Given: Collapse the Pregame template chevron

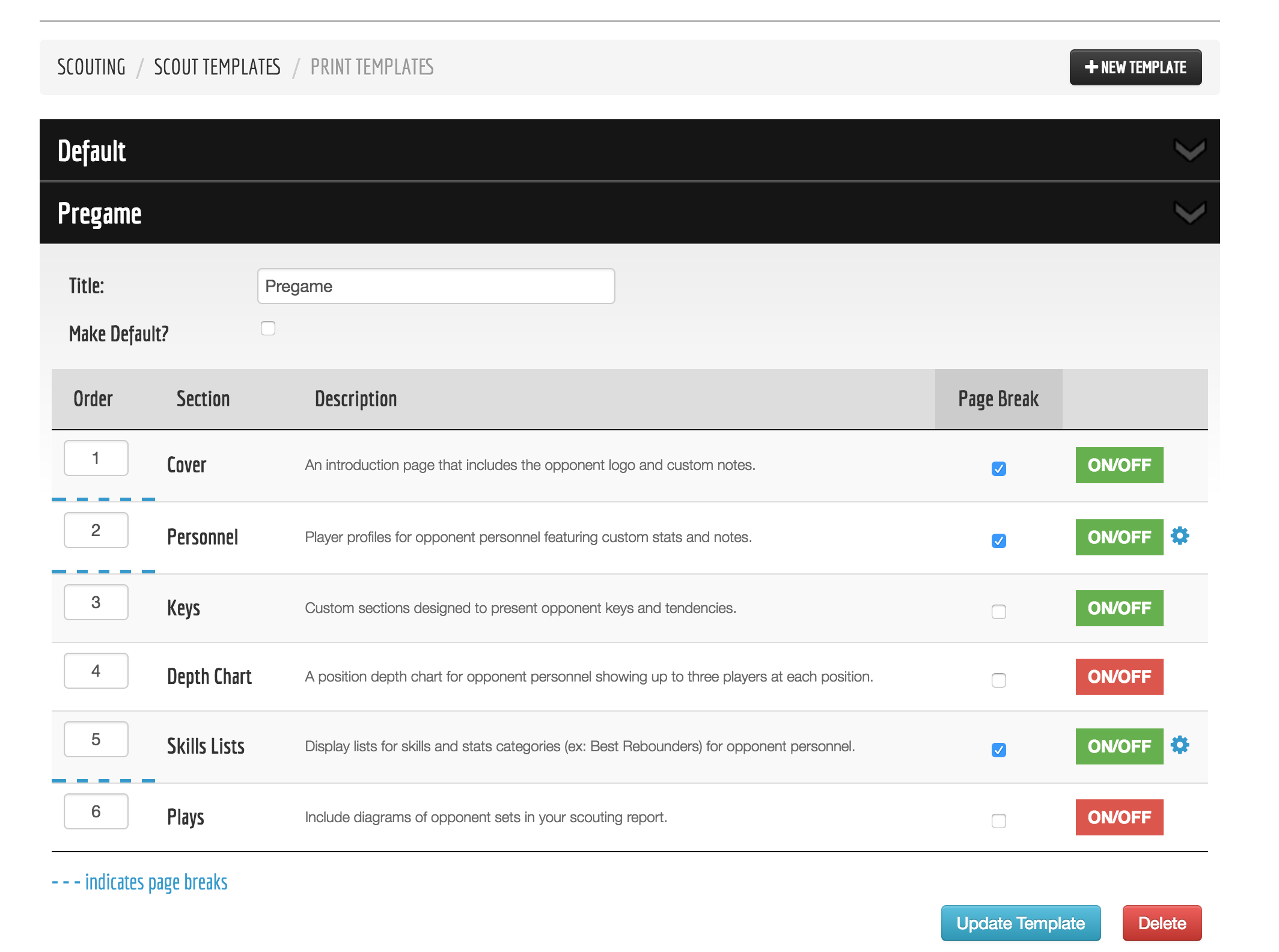Looking at the screenshot, I should point(1189,213).
